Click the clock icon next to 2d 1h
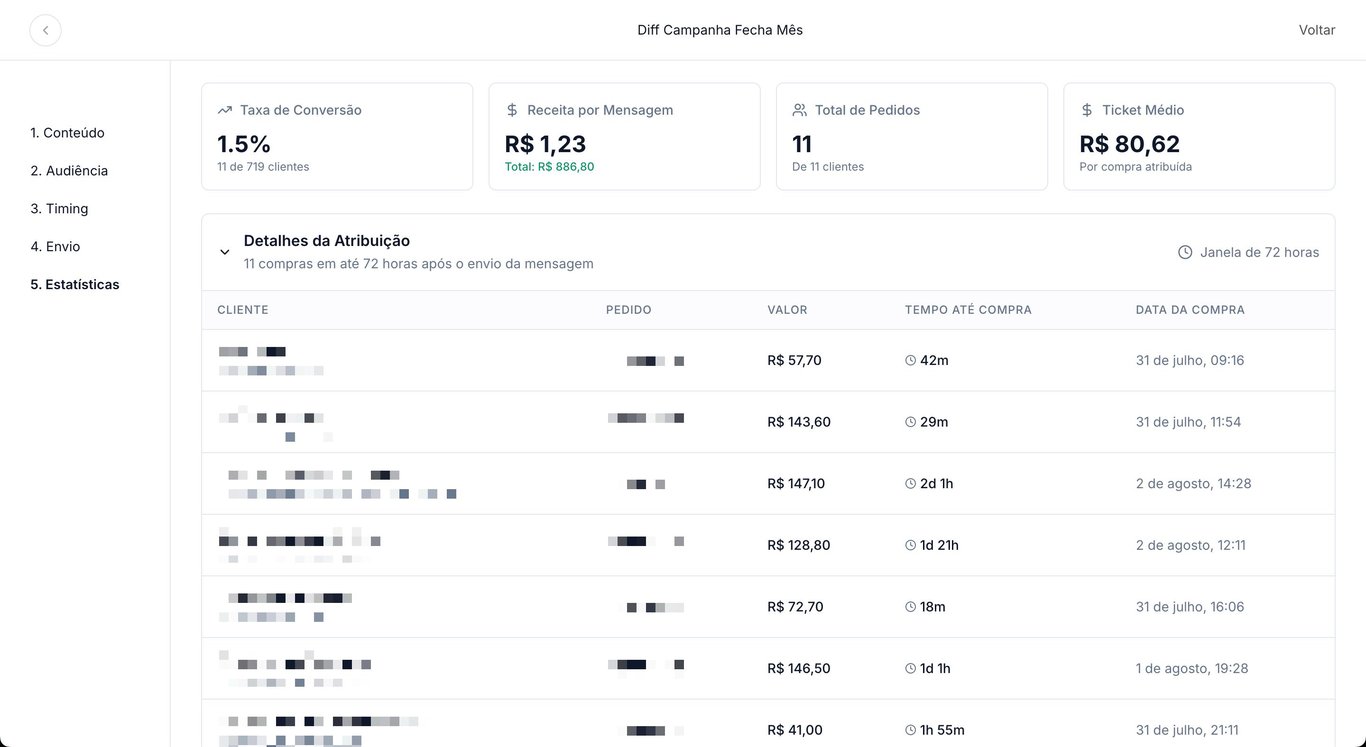1366x747 pixels. tap(910, 484)
